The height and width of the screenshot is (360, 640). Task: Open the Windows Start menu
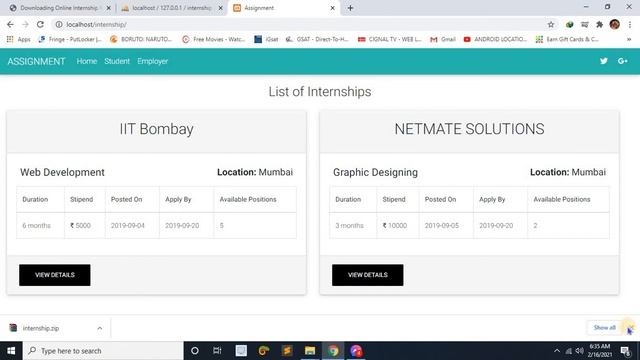(x=11, y=351)
